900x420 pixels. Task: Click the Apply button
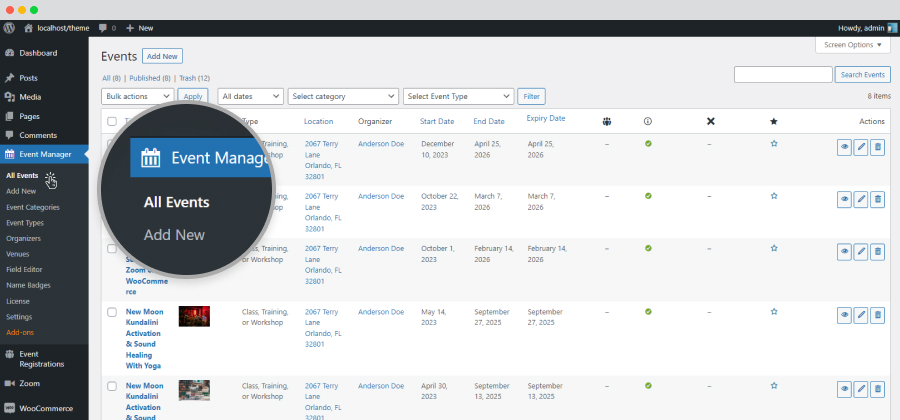click(193, 96)
